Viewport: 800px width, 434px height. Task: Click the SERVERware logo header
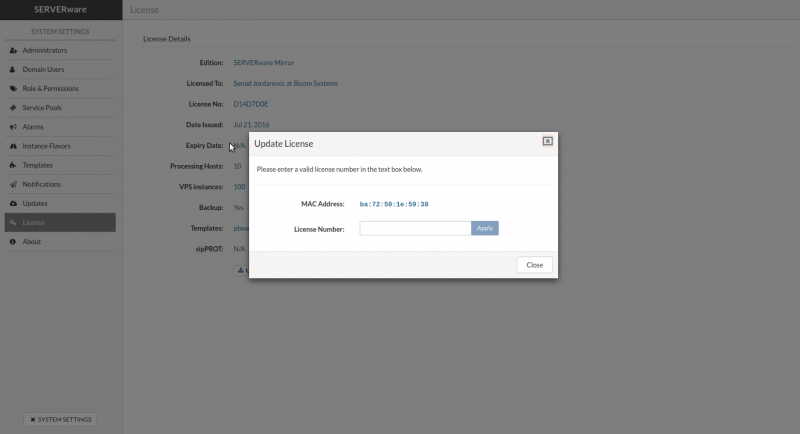pyautogui.click(x=60, y=10)
